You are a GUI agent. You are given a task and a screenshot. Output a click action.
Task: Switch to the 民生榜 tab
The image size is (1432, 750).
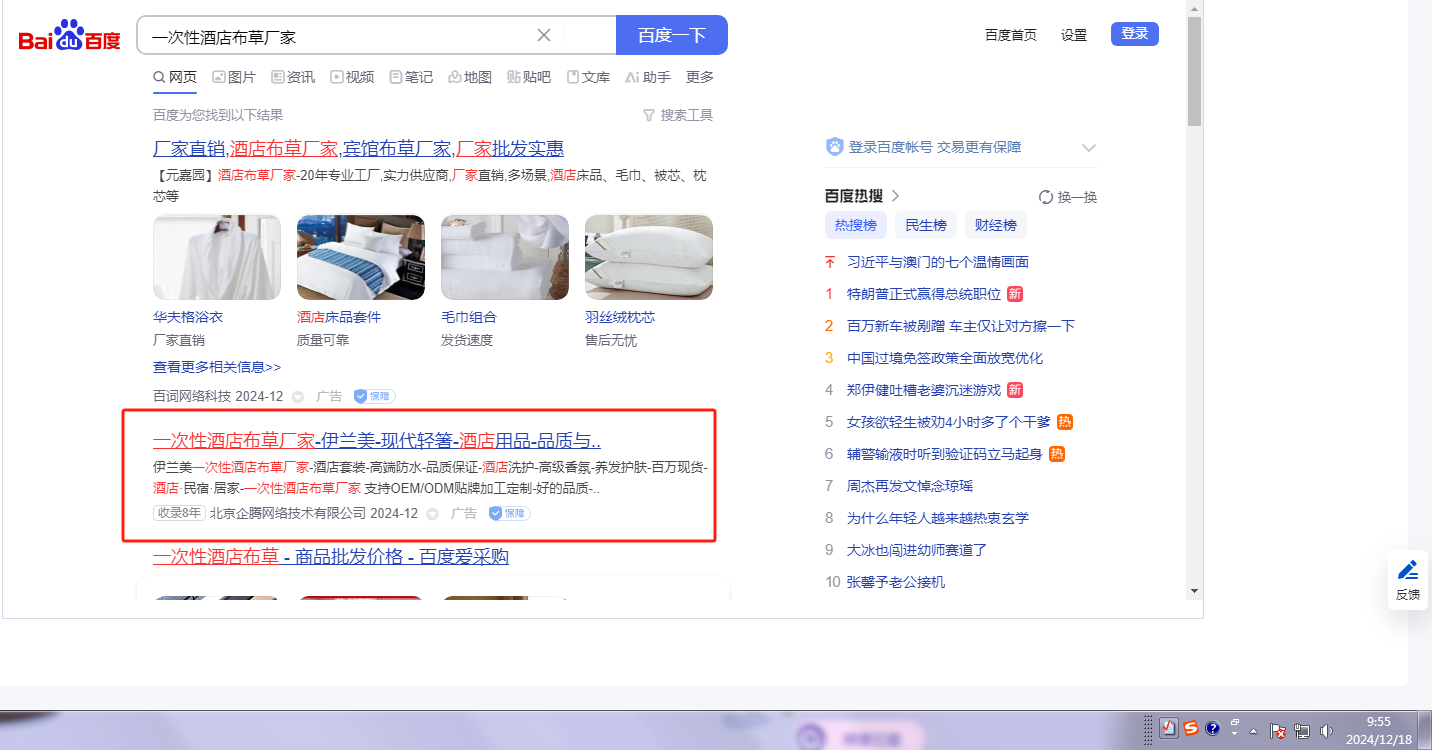pos(926,225)
